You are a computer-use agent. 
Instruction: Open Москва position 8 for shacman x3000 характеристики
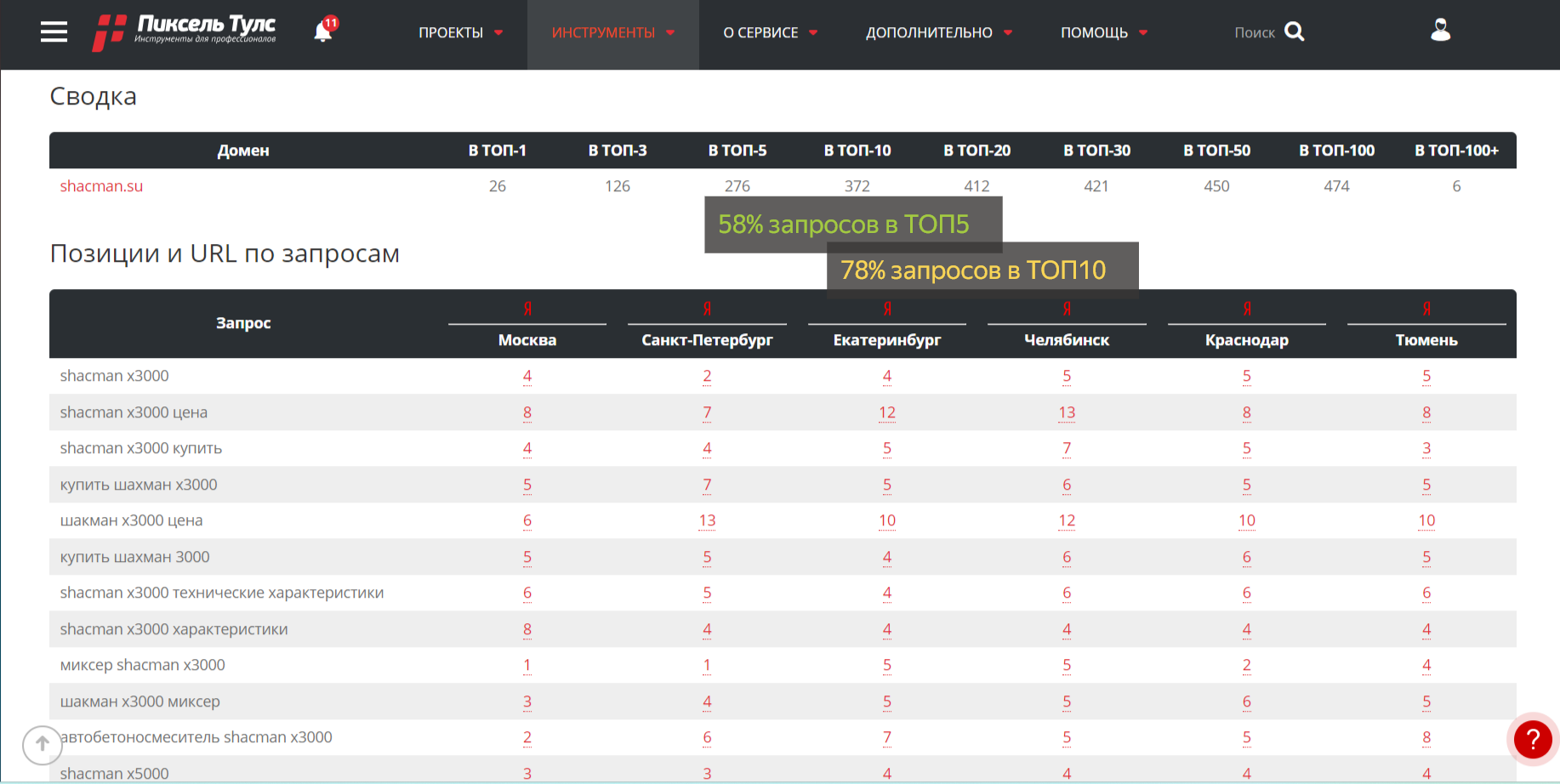click(527, 629)
